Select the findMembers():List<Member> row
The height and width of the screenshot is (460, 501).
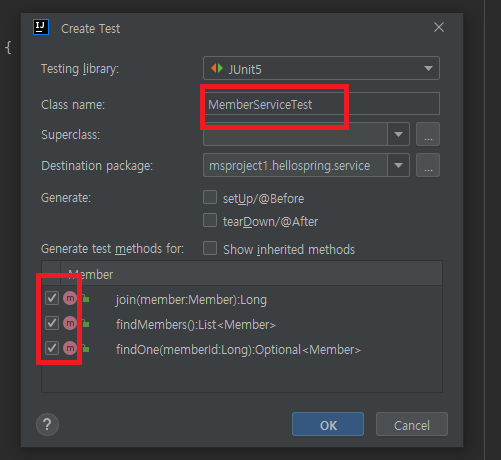(x=242, y=324)
